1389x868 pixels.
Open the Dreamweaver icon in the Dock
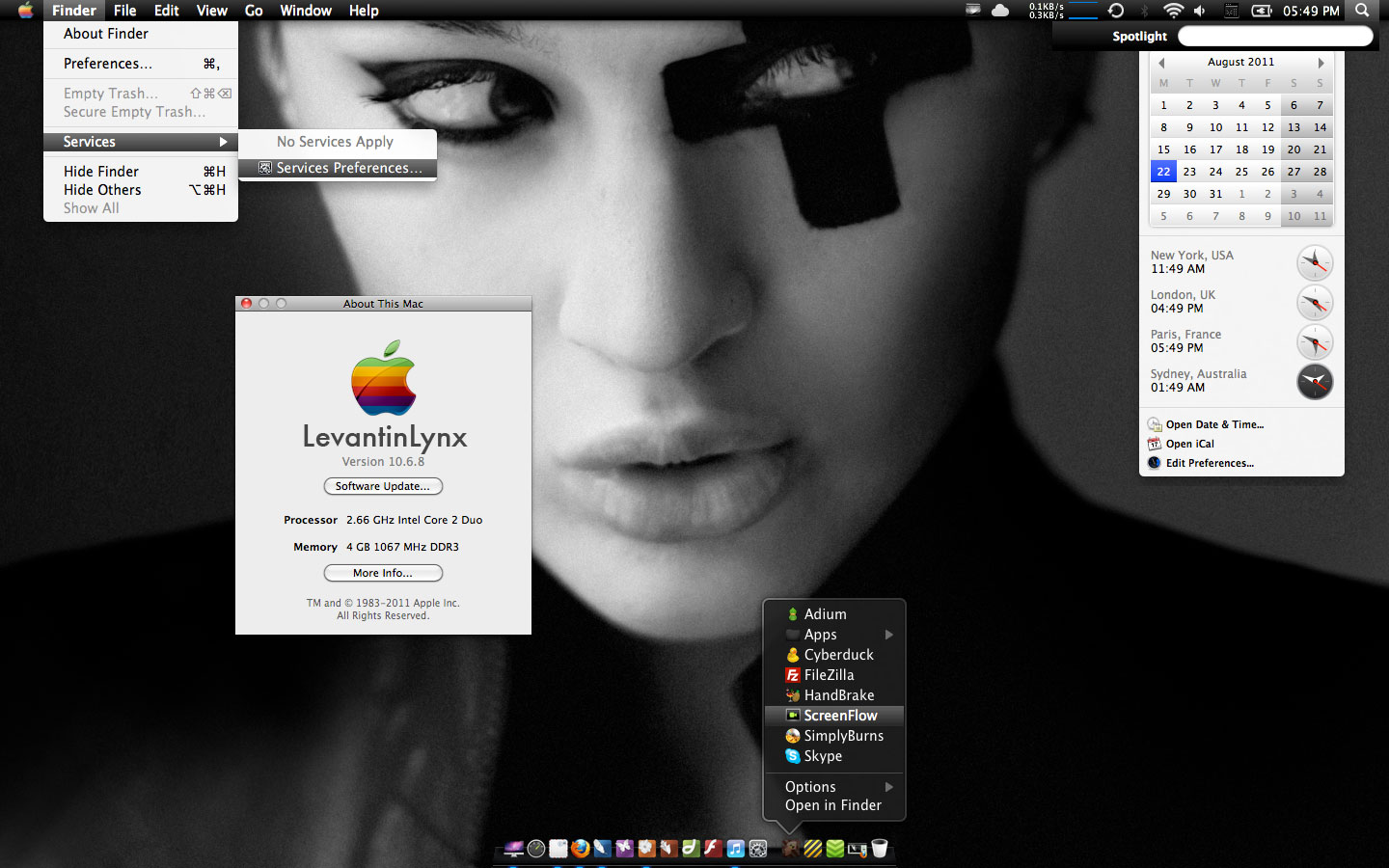coord(691,849)
